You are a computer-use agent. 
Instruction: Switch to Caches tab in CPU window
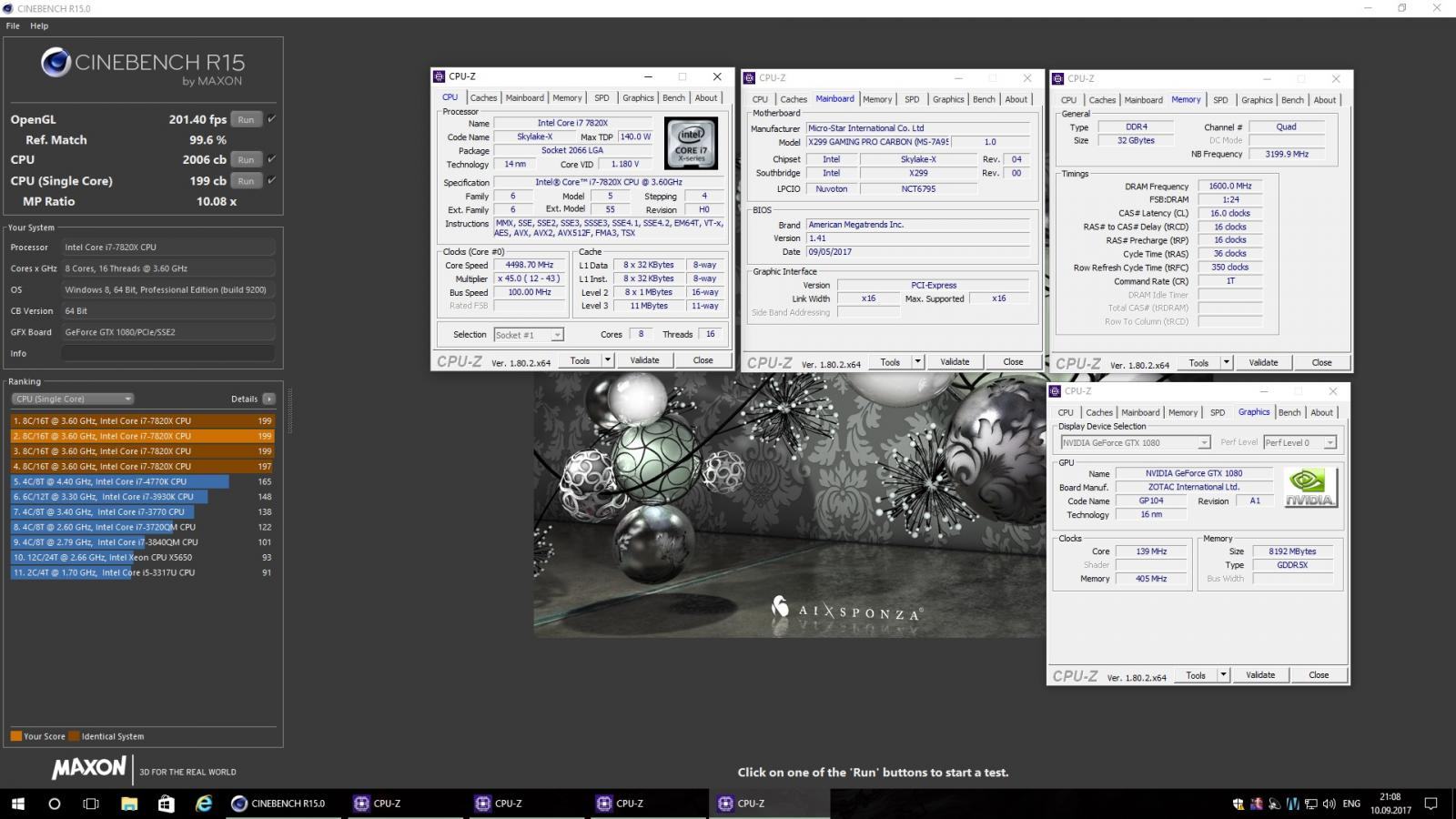coord(483,98)
